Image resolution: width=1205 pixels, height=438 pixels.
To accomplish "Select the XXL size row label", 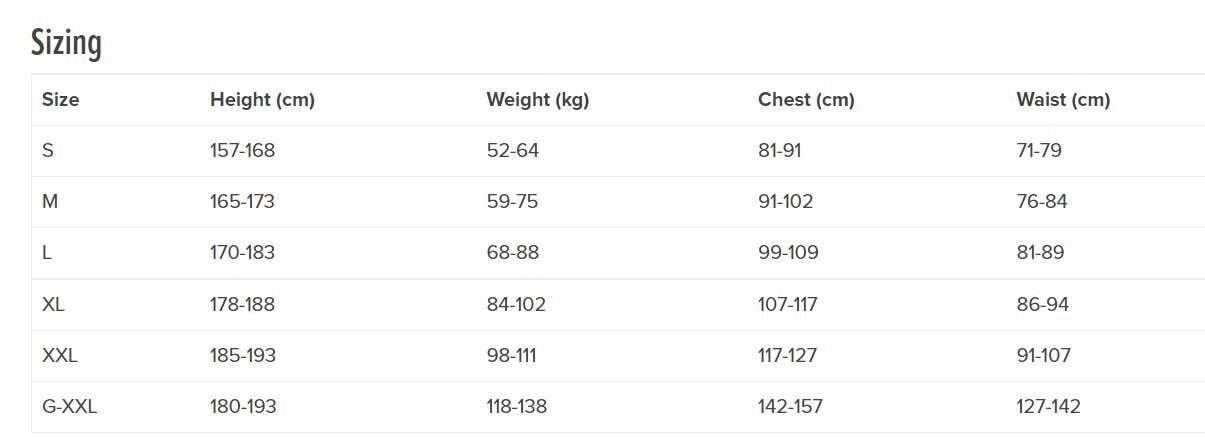I will [x=59, y=355].
